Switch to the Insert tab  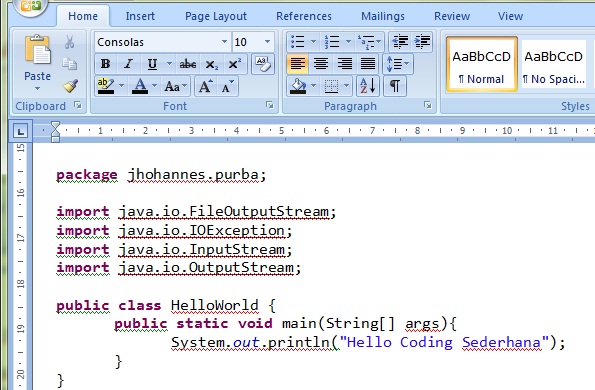pos(140,16)
